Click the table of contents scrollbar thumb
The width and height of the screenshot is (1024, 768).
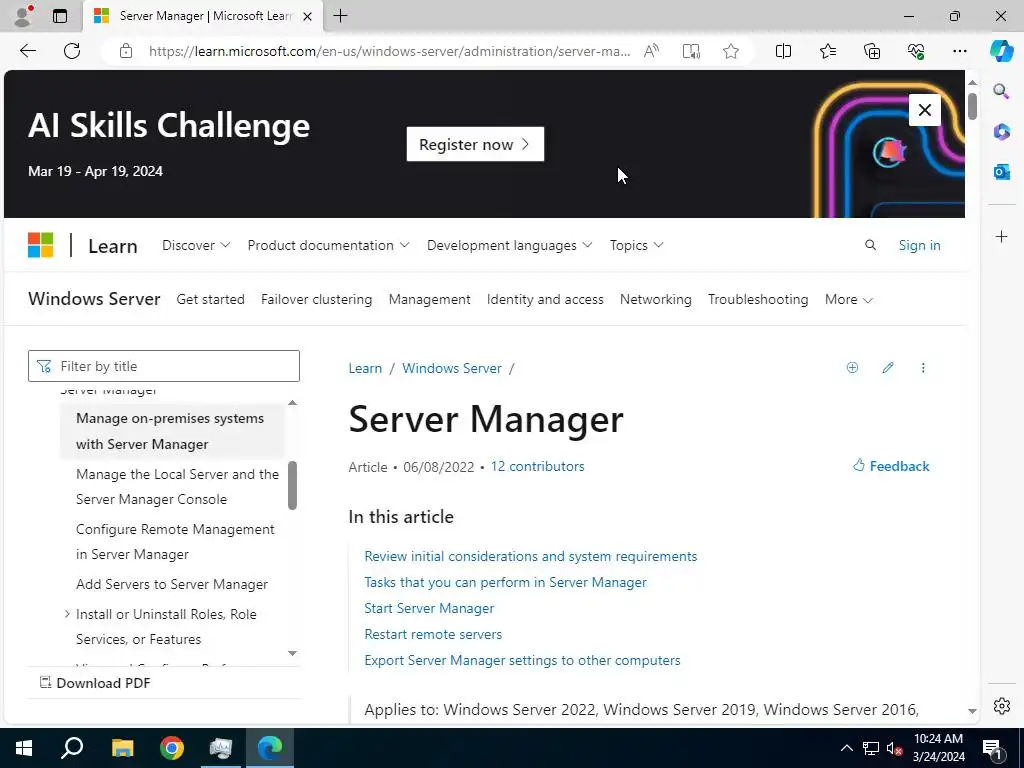pyautogui.click(x=293, y=485)
